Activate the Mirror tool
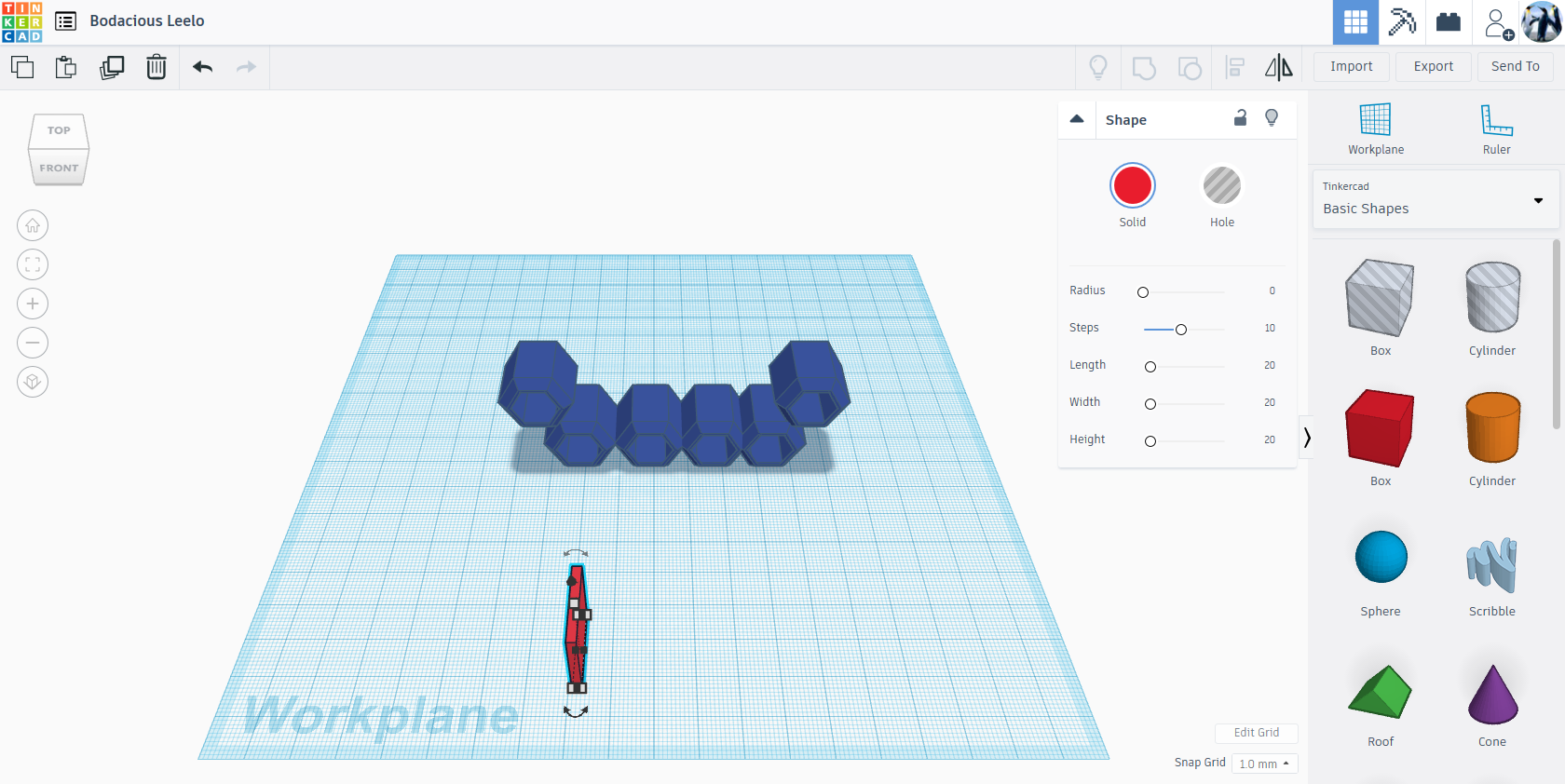The height and width of the screenshot is (784, 1565). pos(1279,67)
